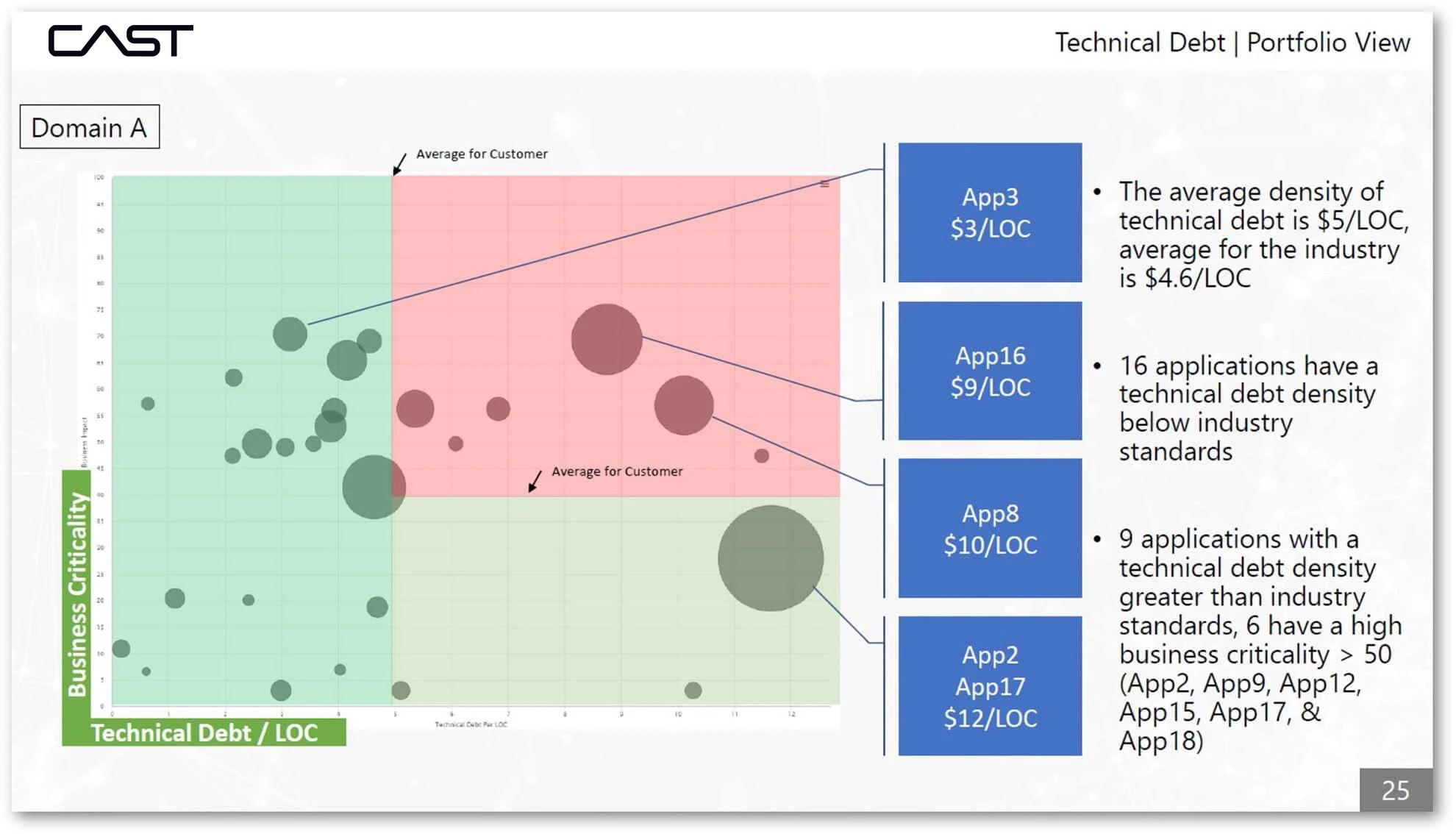Click the CAST logo

click(x=121, y=40)
